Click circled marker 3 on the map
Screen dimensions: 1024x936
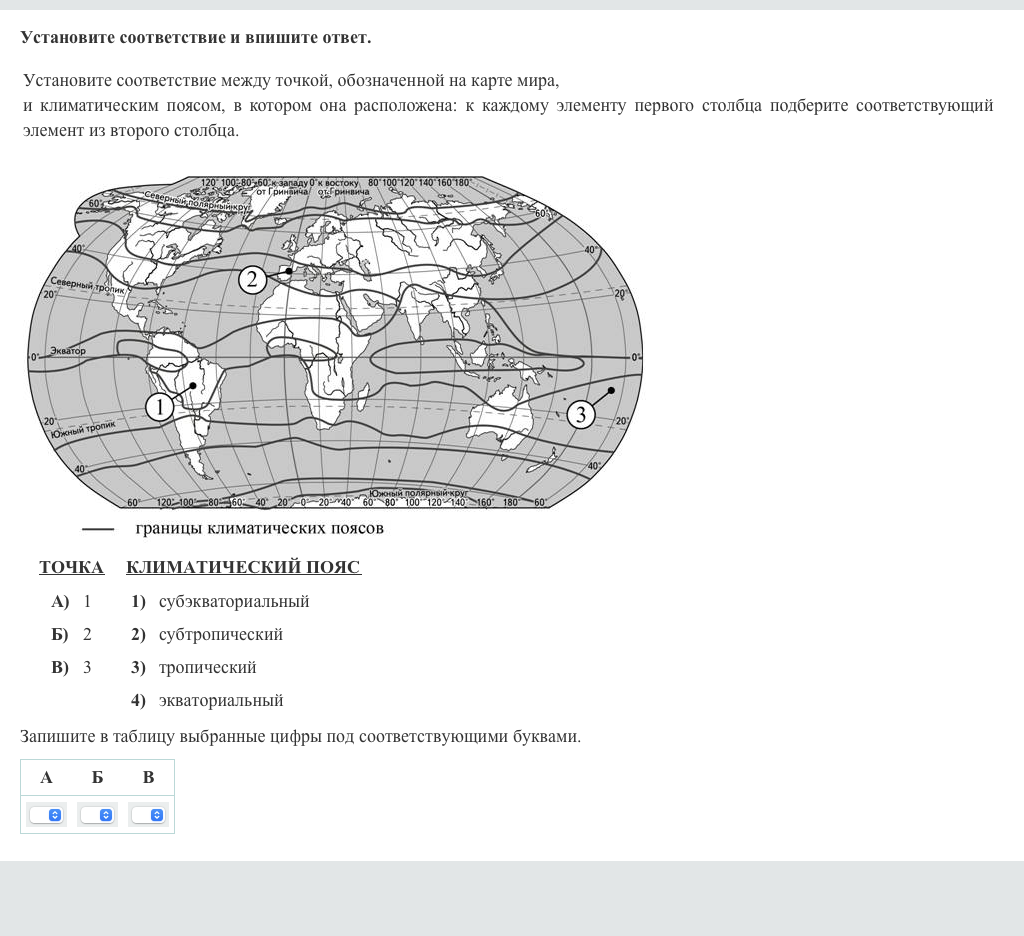point(580,414)
